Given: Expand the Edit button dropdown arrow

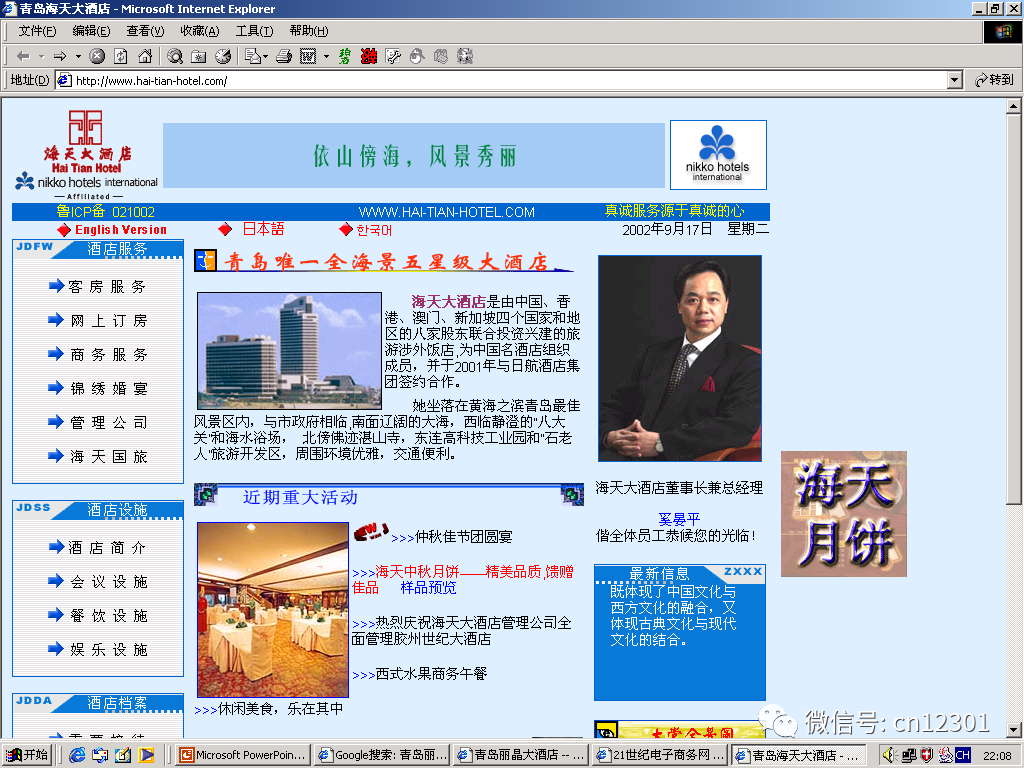Looking at the screenshot, I should [326, 57].
